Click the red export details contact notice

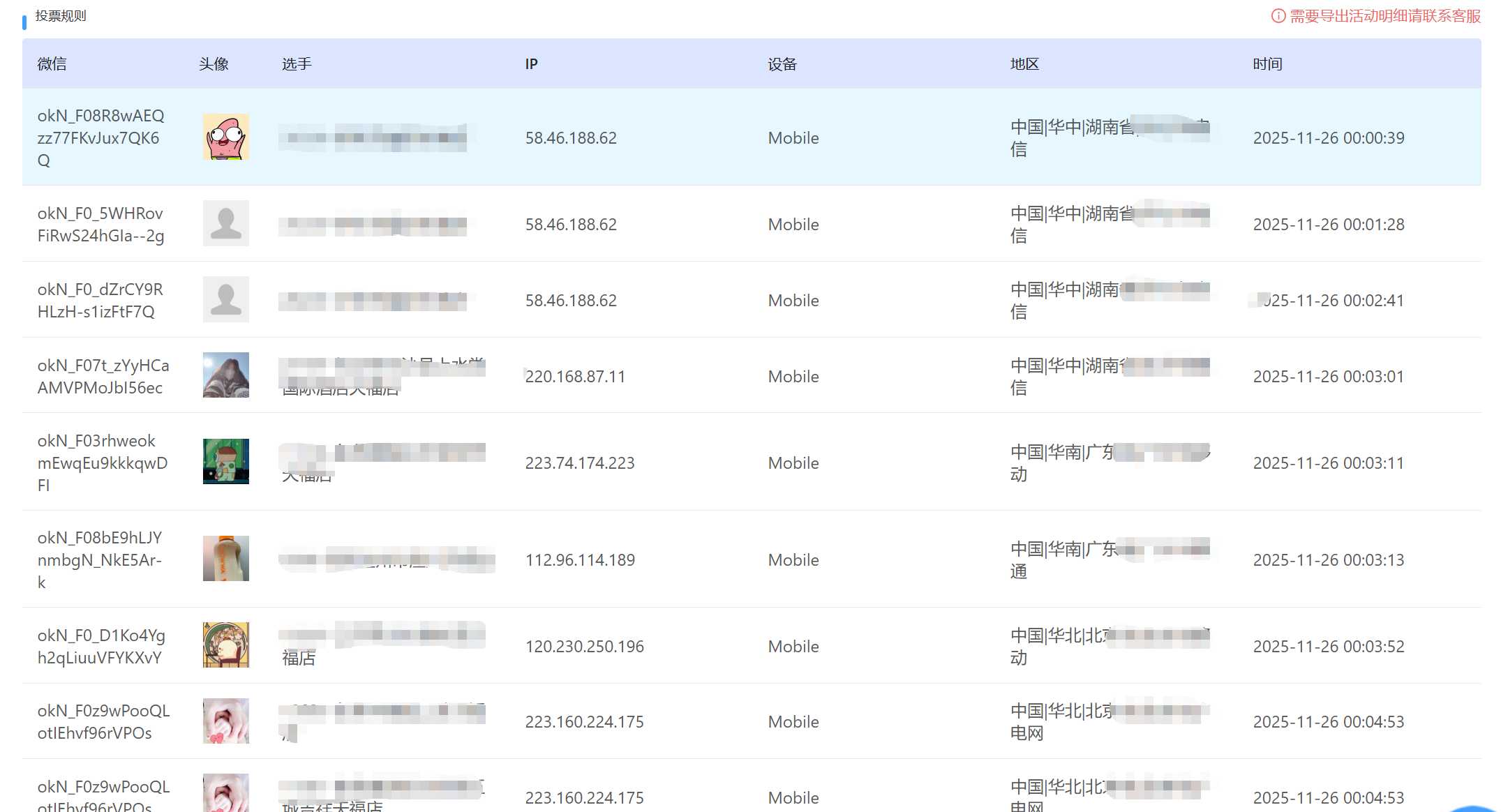pyautogui.click(x=1384, y=16)
